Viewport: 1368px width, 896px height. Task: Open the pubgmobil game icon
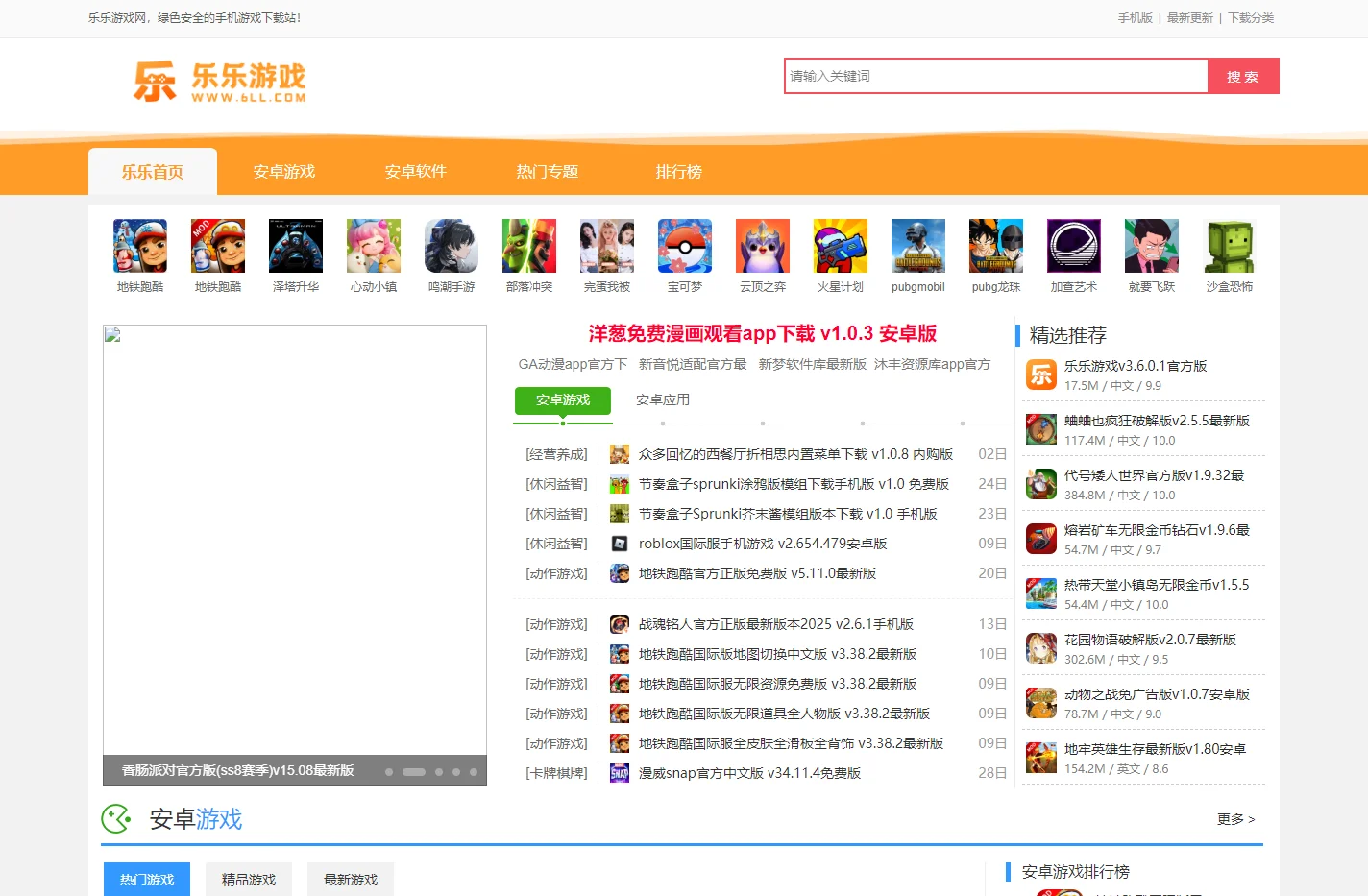tap(918, 246)
